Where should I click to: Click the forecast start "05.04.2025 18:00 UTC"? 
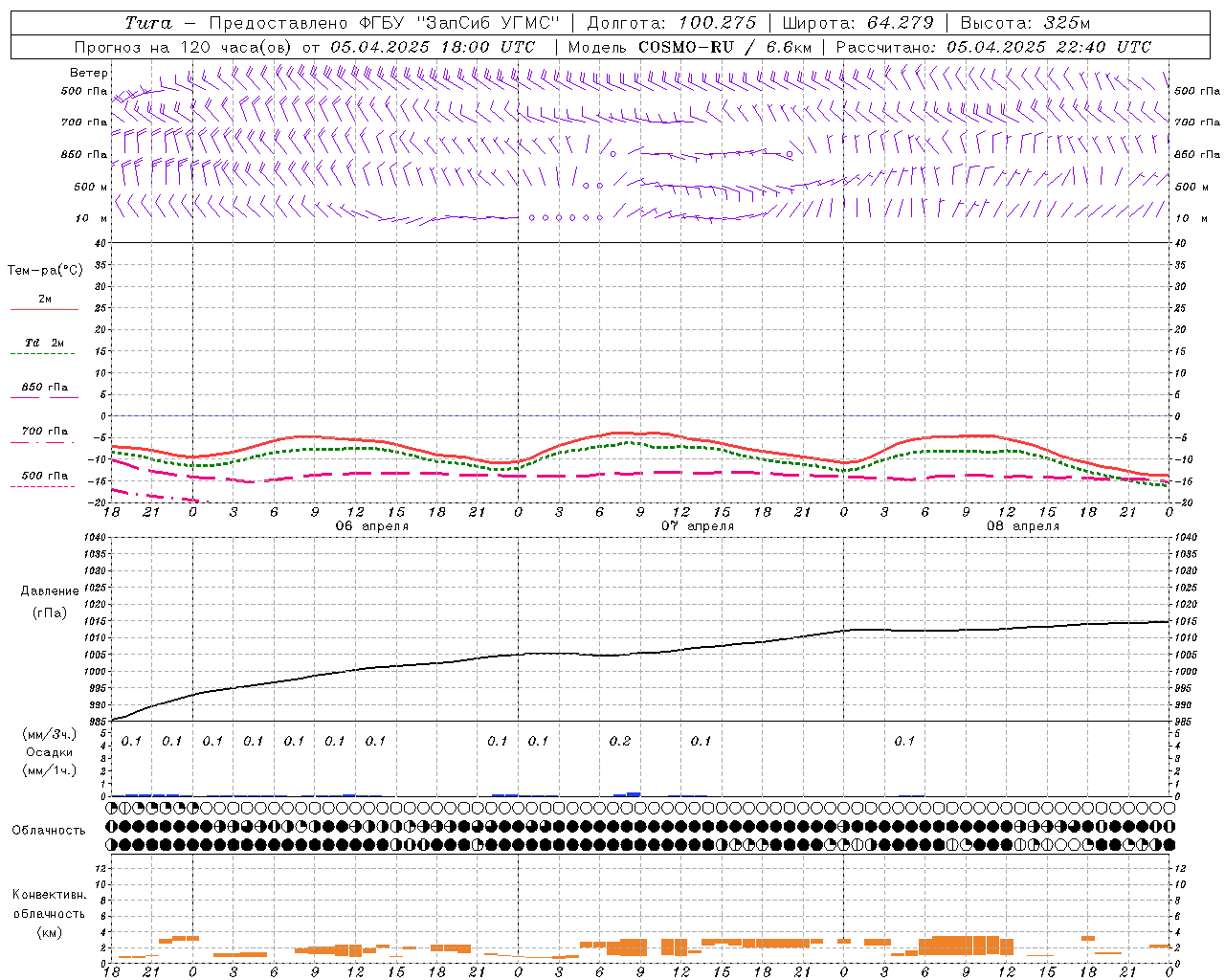point(433,47)
